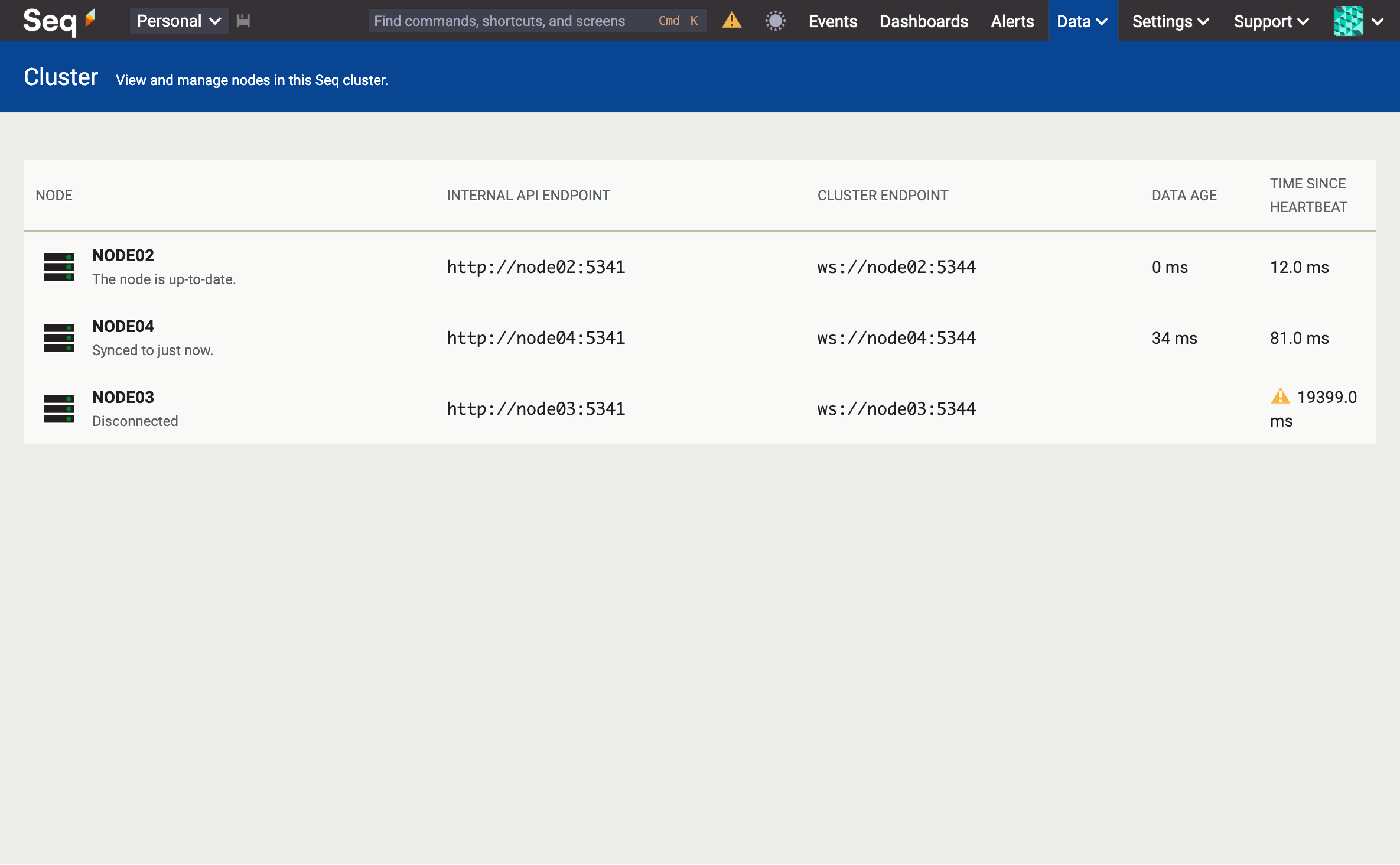Focus the Find commands search field
The image size is (1400, 865).
(537, 21)
